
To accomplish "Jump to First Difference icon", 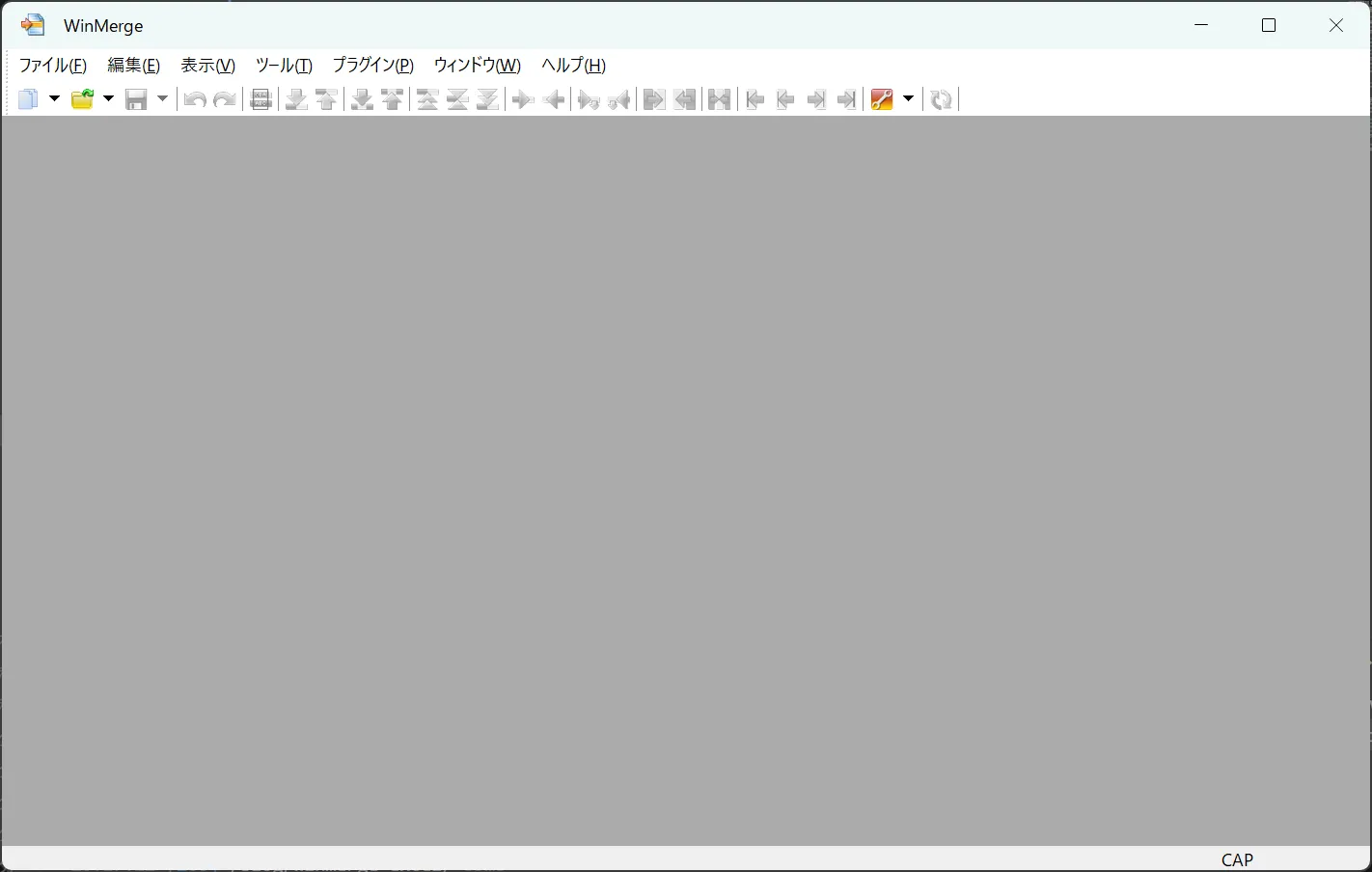I will click(x=427, y=99).
